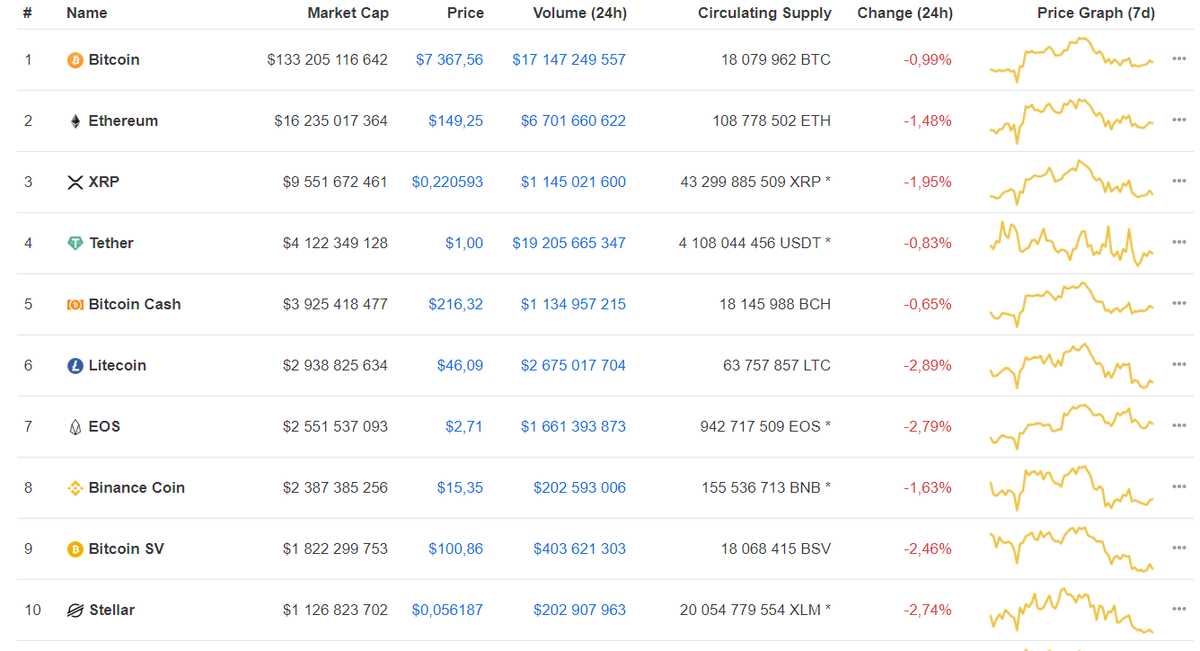Click the XRP logo icon
This screenshot has height=651, width=1200.
coord(75,182)
